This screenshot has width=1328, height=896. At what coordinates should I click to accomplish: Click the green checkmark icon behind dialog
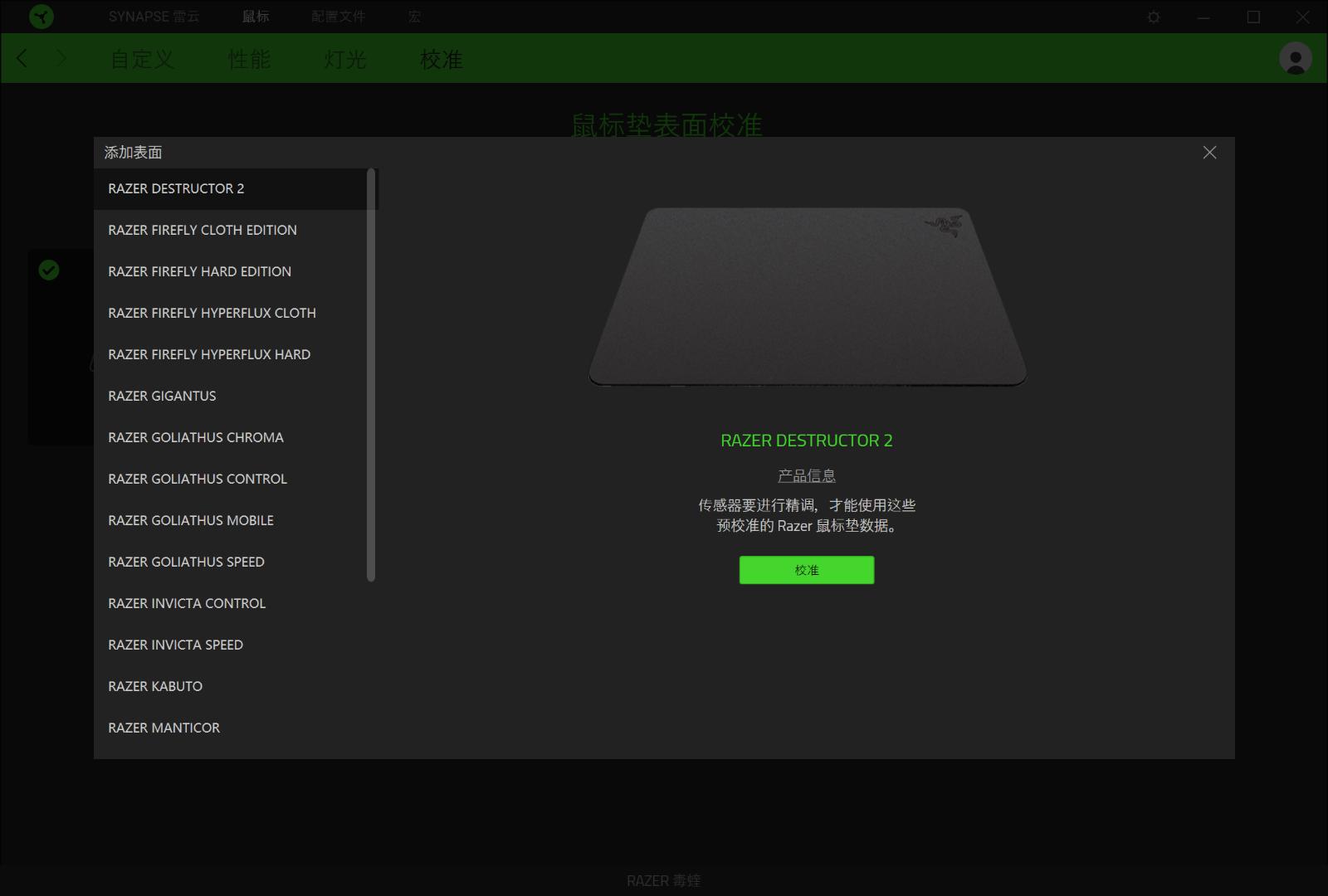(49, 270)
